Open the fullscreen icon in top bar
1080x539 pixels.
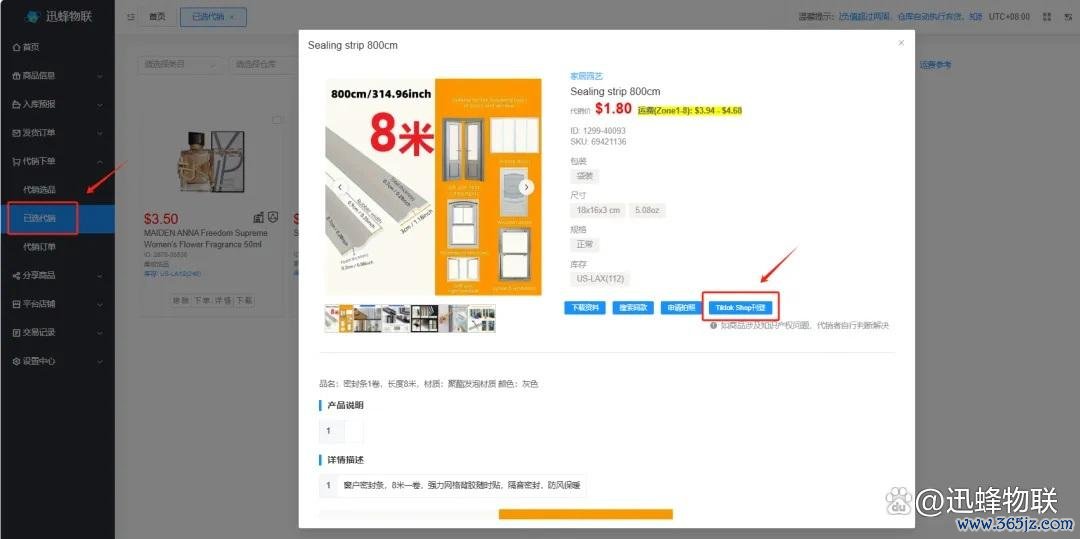[1047, 17]
